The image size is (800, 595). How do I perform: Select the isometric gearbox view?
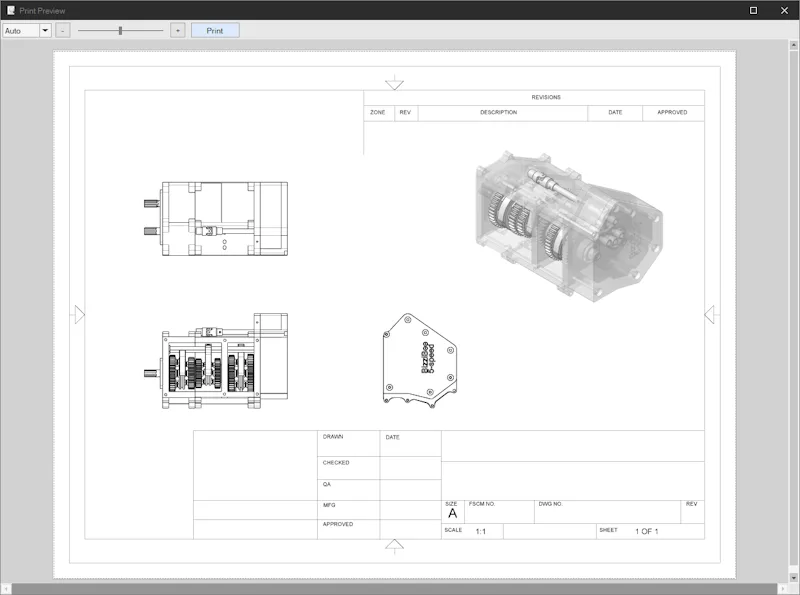point(569,226)
